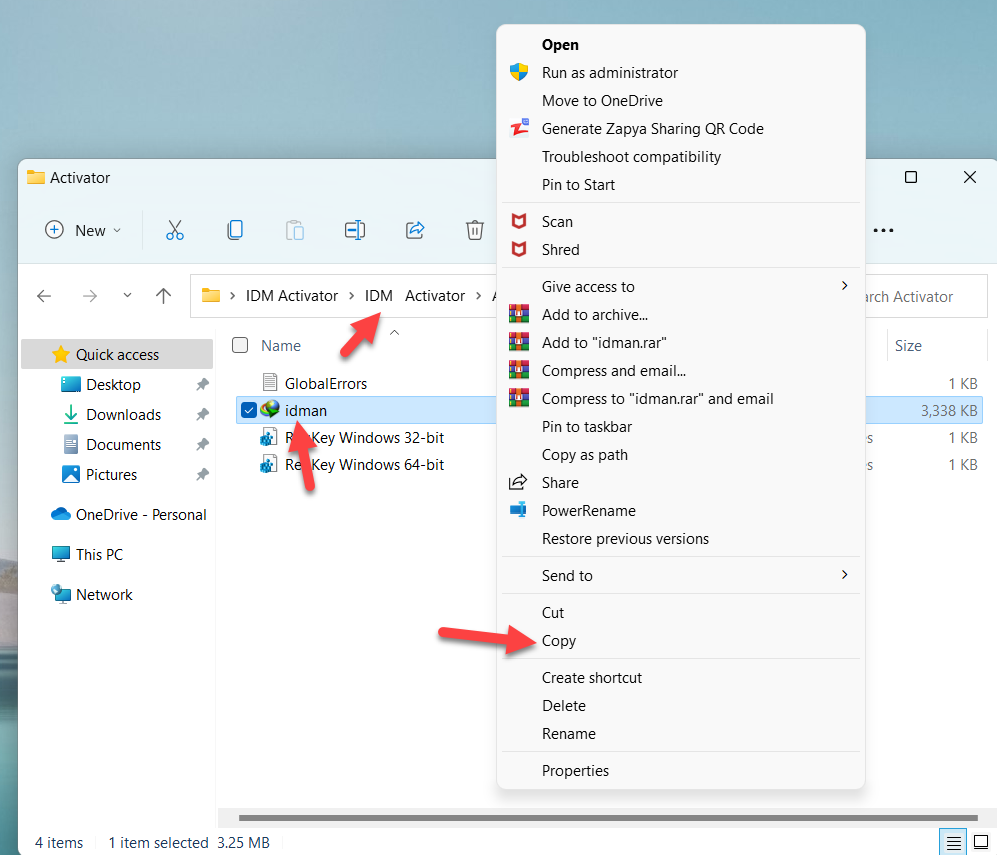This screenshot has width=997, height=855.
Task: Choose Copy from the context menu
Action: [x=559, y=641]
